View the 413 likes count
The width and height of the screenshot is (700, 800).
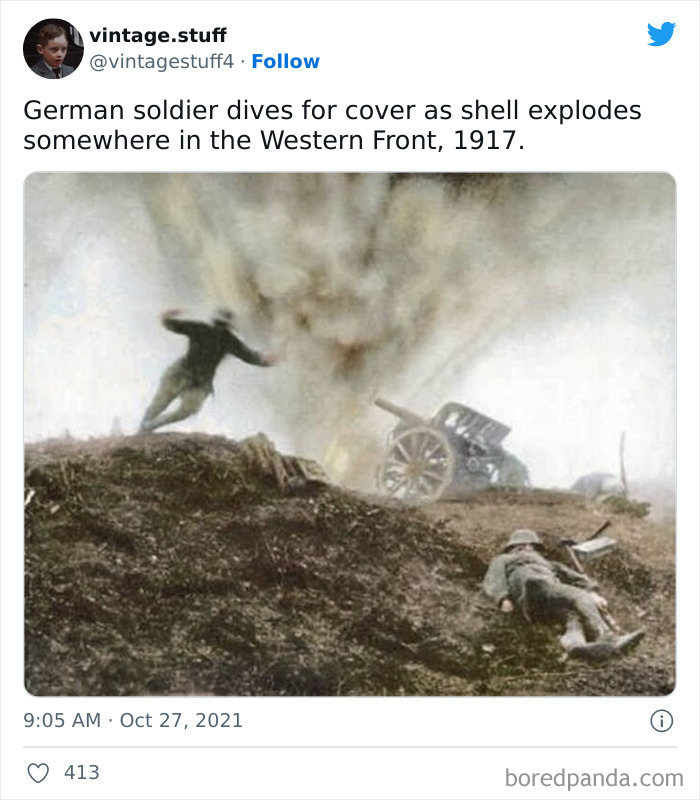pos(82,772)
